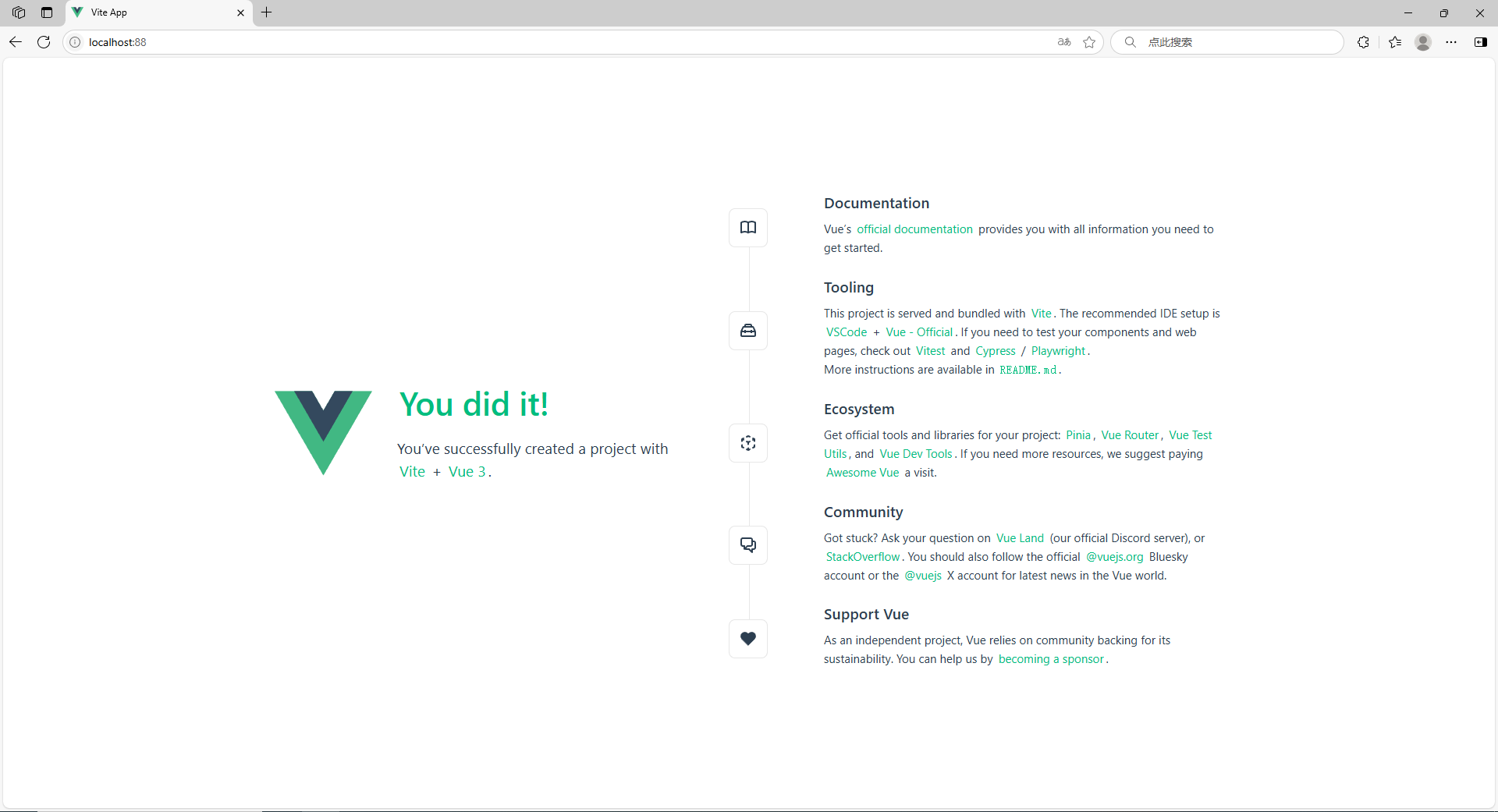The width and height of the screenshot is (1498, 812).
Task: Click the search magnifier icon
Action: coord(1130,42)
